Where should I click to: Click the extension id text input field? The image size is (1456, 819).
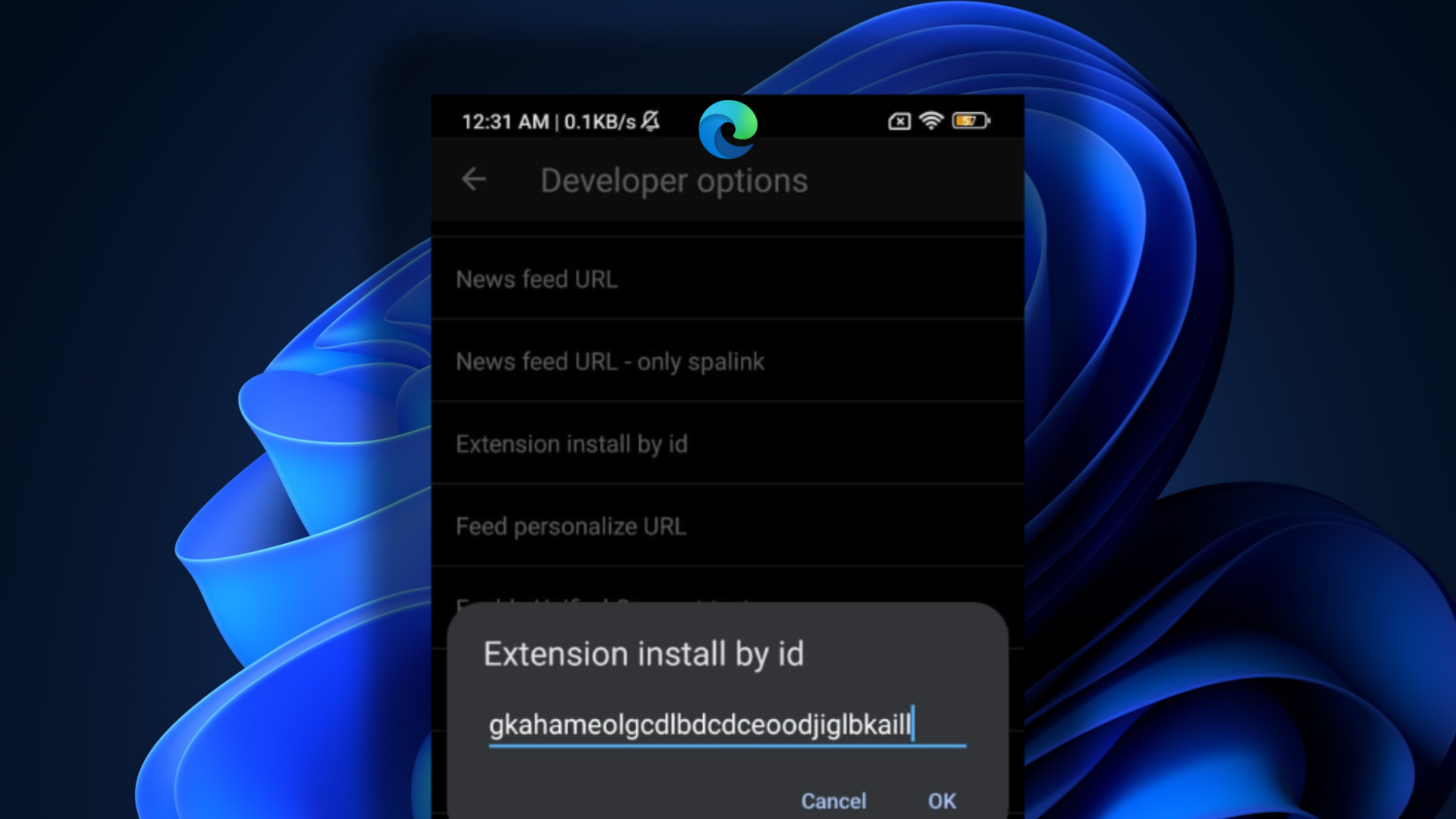pyautogui.click(x=728, y=724)
